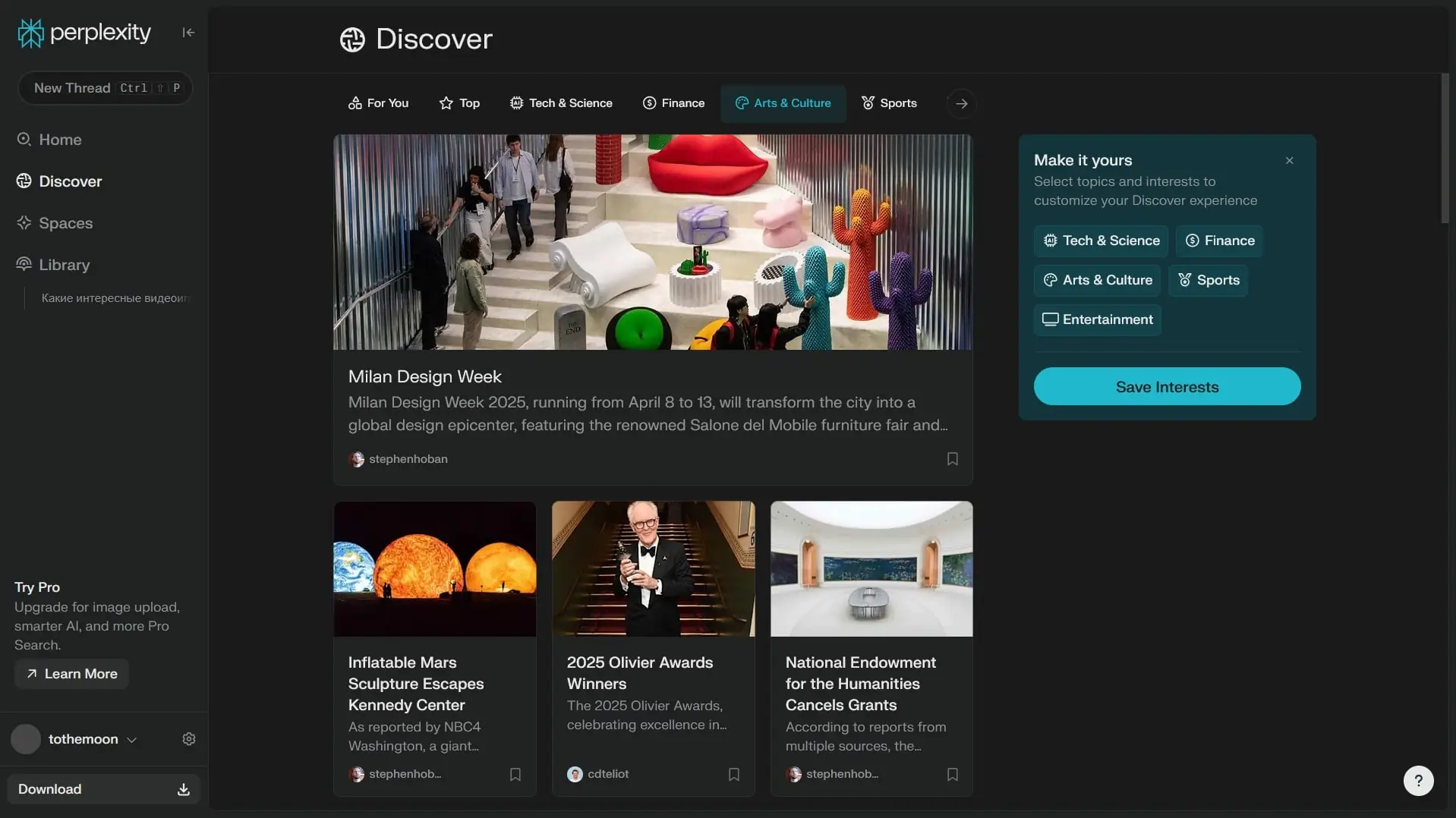Open settings via the gear icon
Viewport: 1456px width, 818px height.
point(189,739)
